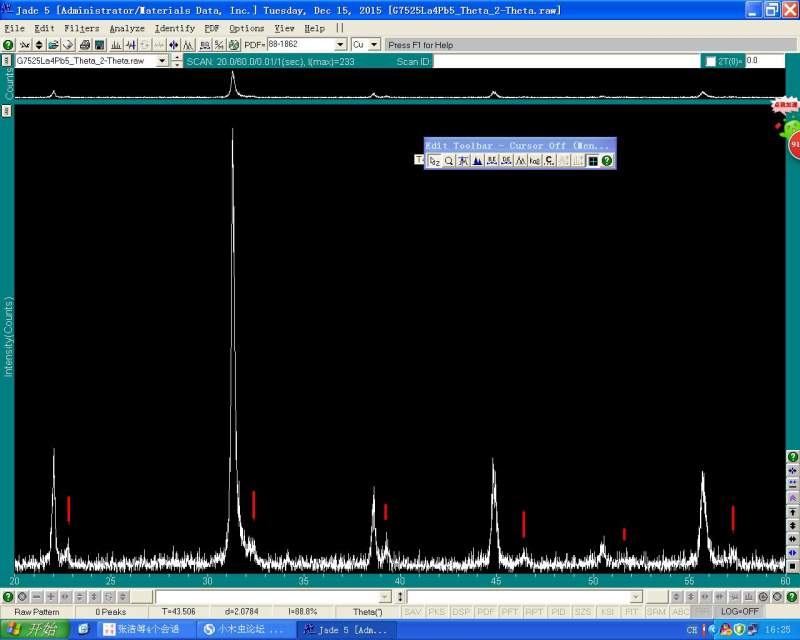Expand the G7525La4Pb5 file name dropdown
The height and width of the screenshot is (640, 800).
162,62
